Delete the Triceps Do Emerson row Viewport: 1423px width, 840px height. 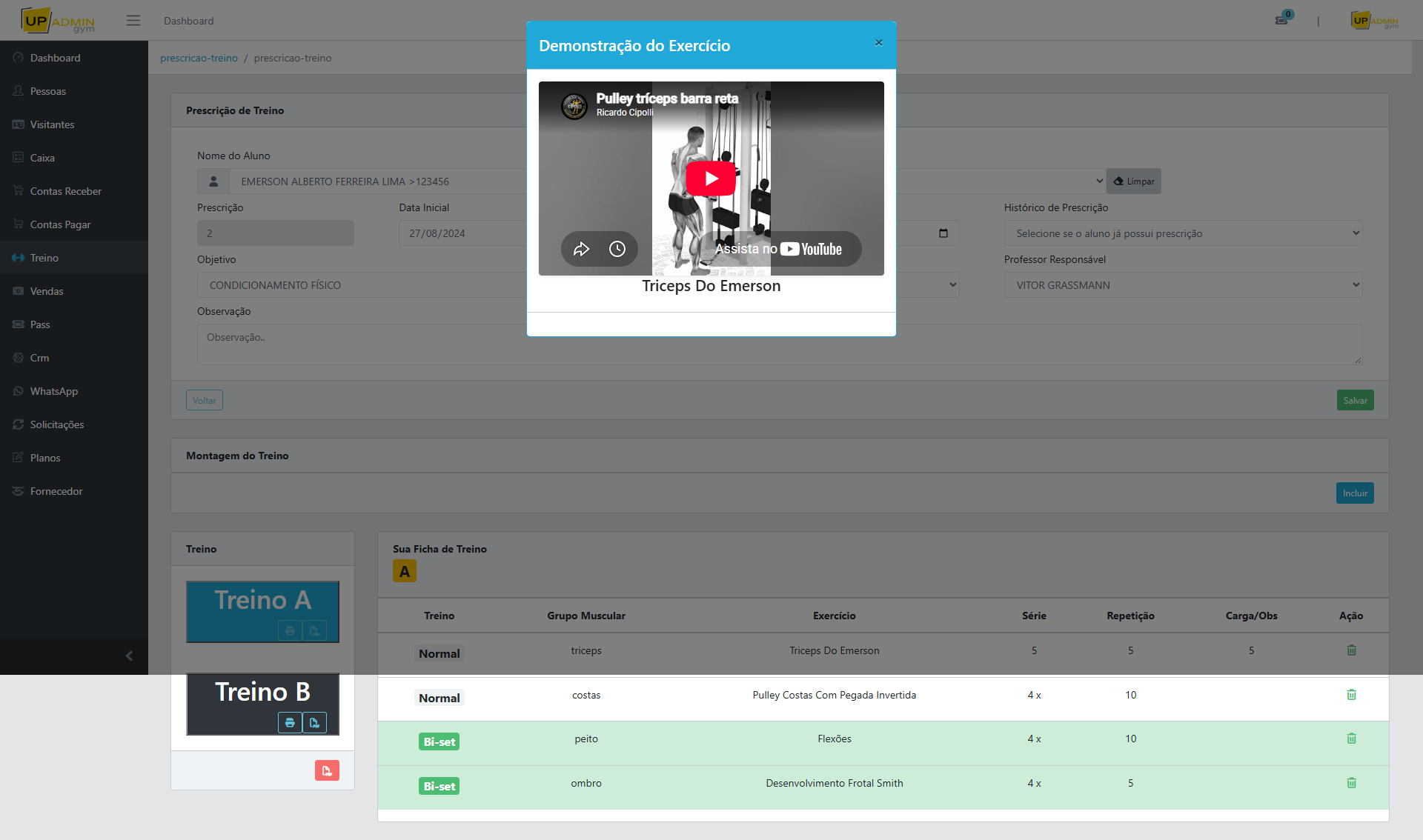click(1351, 650)
